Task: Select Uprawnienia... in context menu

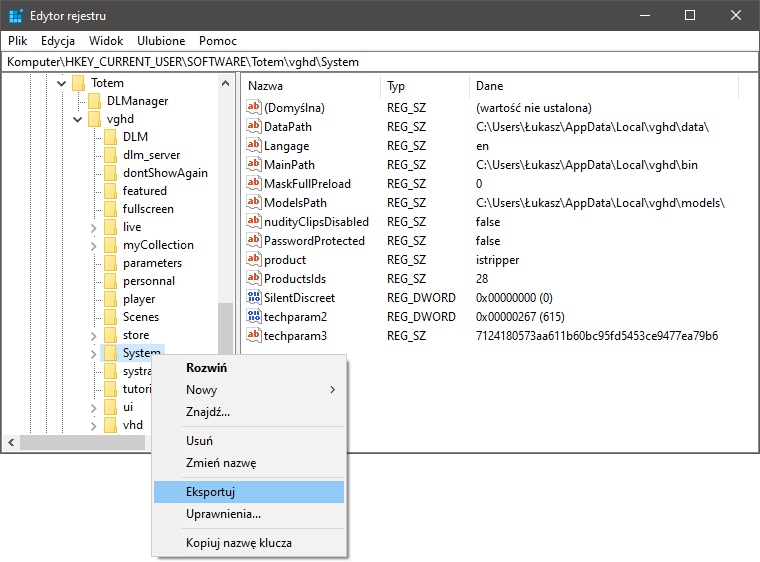Action: (223, 514)
